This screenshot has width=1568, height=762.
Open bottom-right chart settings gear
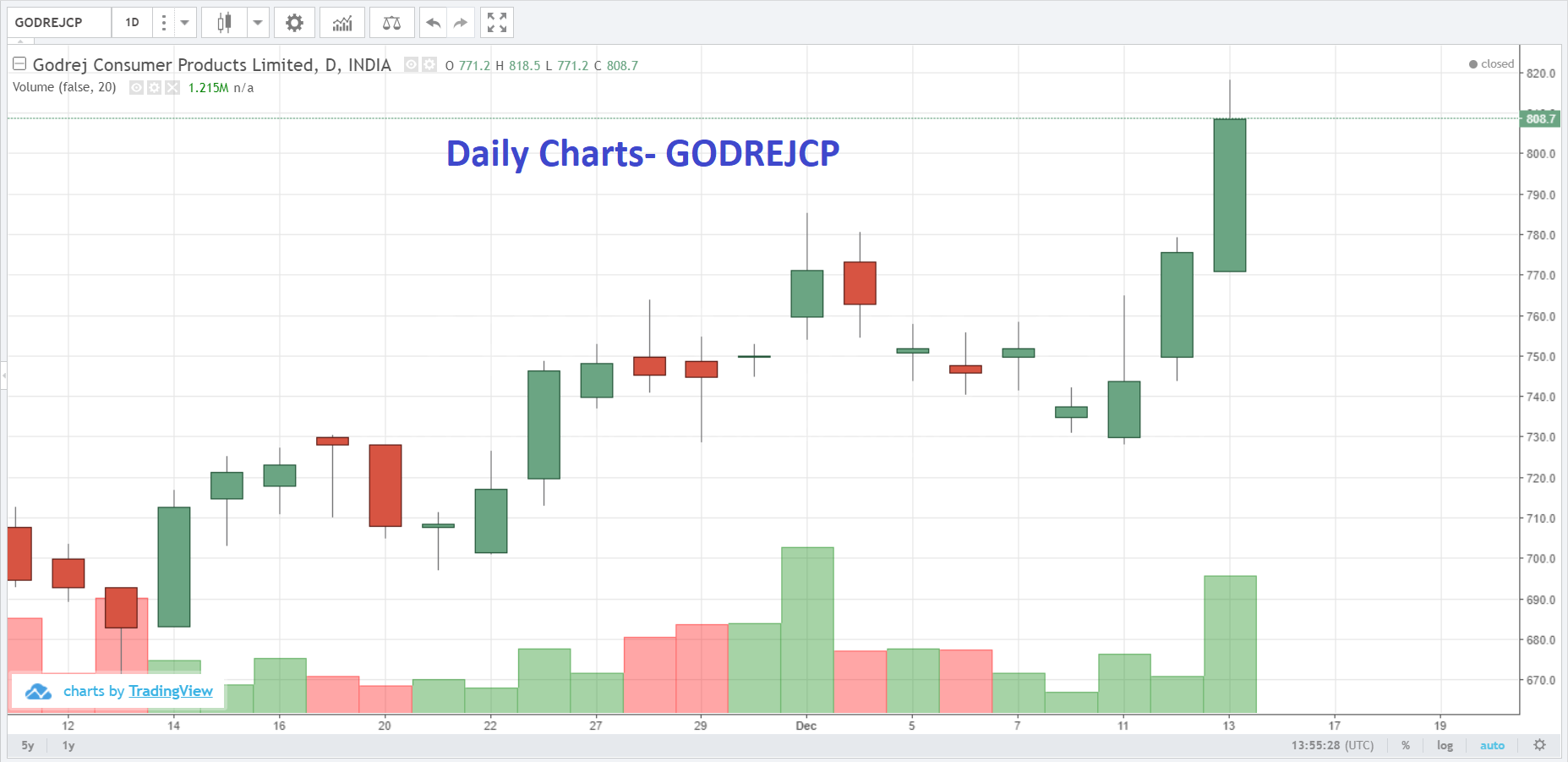(x=1539, y=745)
